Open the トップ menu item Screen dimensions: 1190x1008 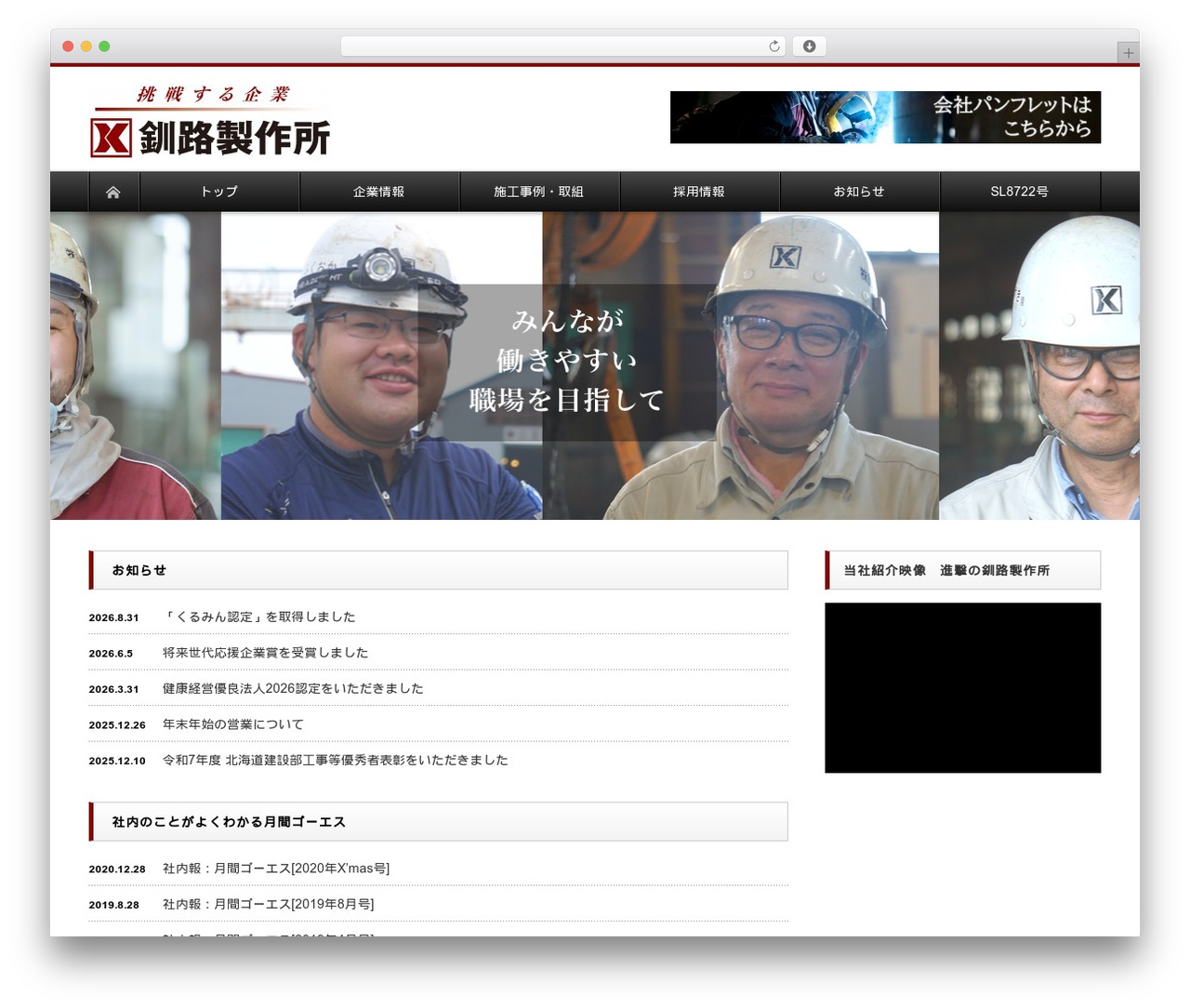219,192
